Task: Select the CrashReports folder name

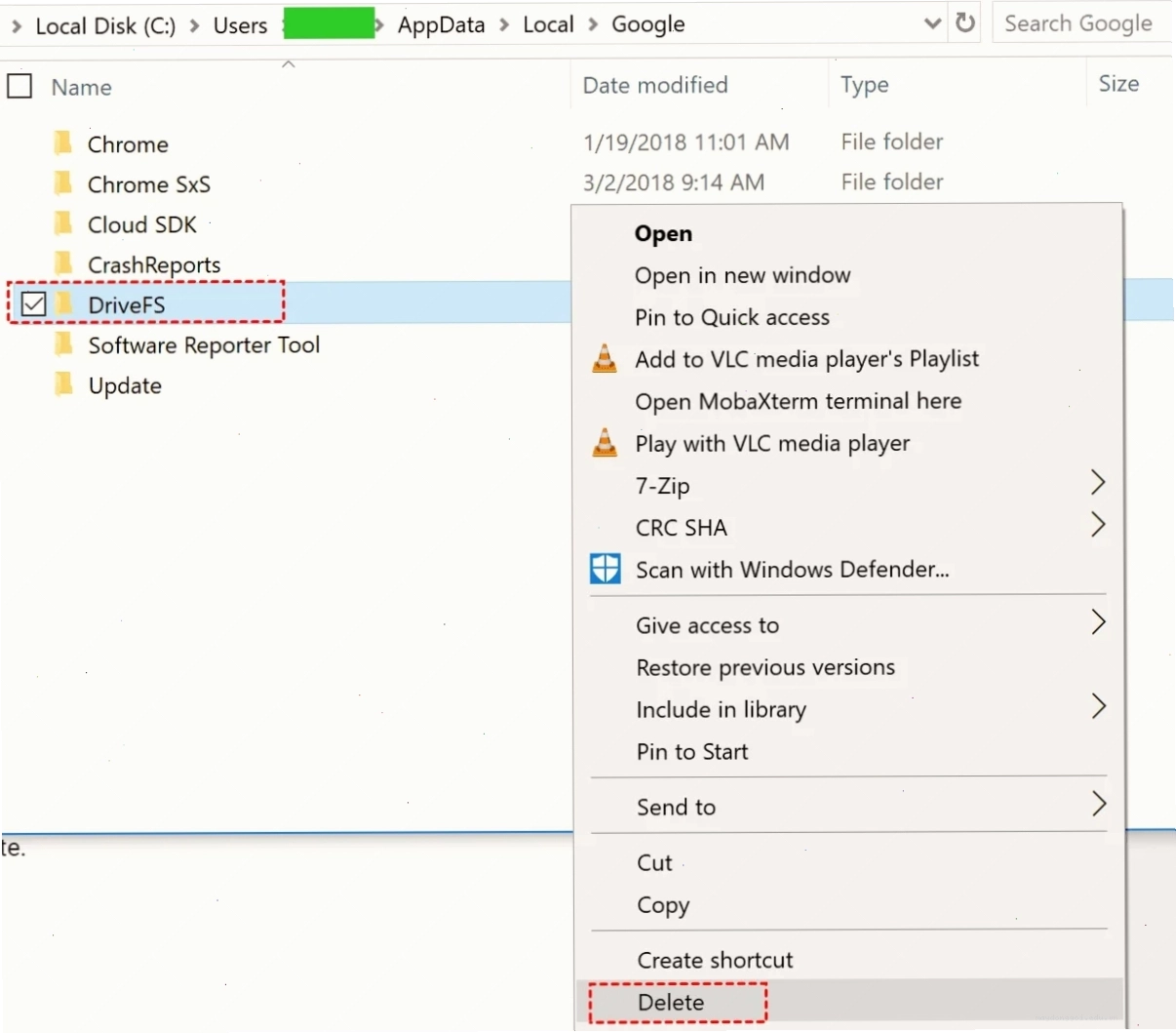Action: (x=154, y=264)
